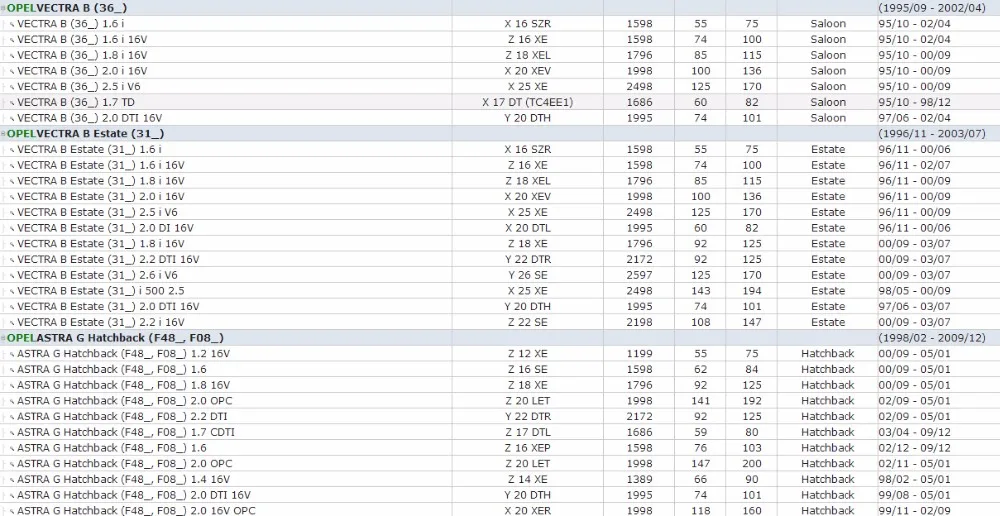Image resolution: width=1000 pixels, height=516 pixels.
Task: Select ASTRA G Hatchback 1.8 16V row
Action: pyautogui.click(x=500, y=385)
